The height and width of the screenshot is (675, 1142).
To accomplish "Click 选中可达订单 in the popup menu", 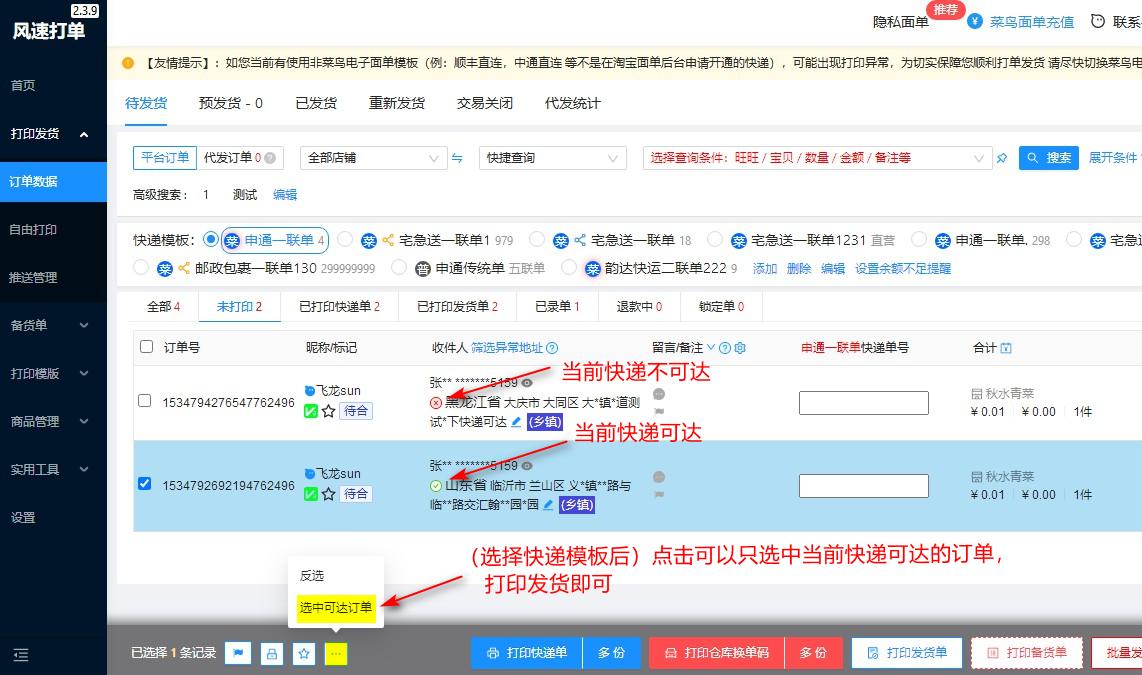I will 335,607.
